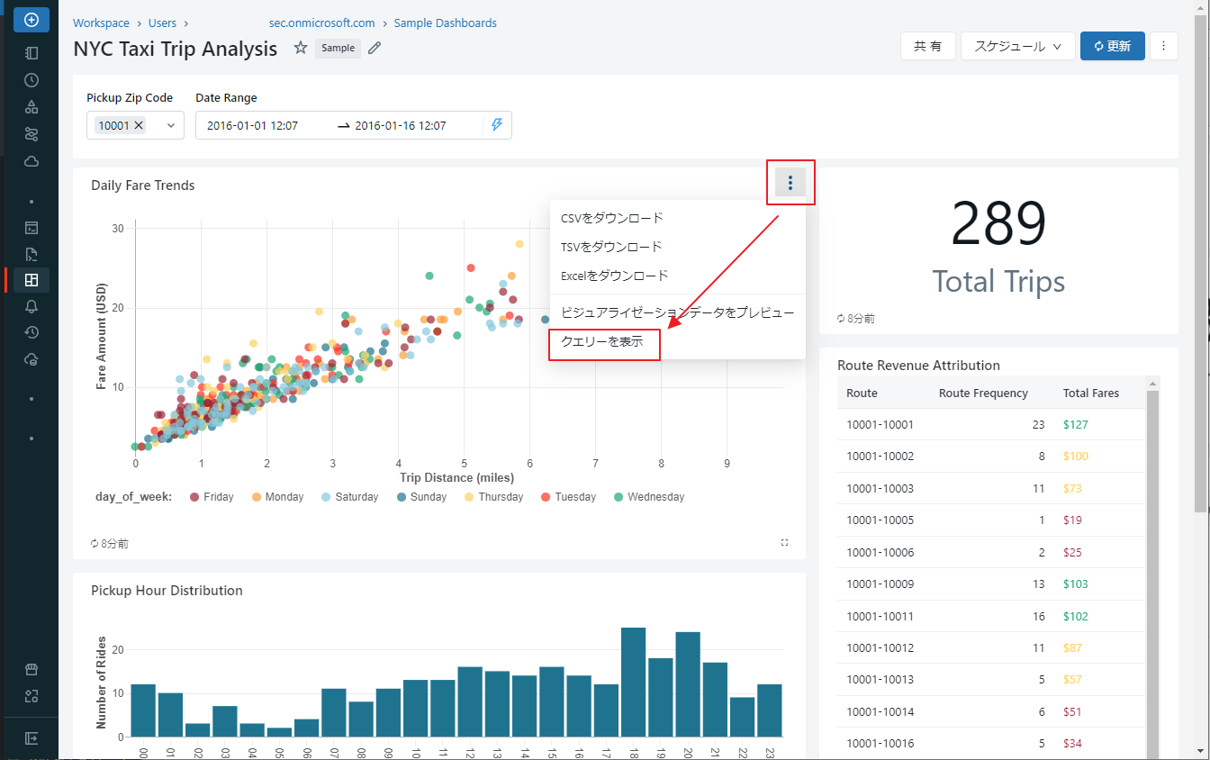The image size is (1210, 760).
Task: Choose CSVをダウンロード menu option
Action: [x=612, y=218]
